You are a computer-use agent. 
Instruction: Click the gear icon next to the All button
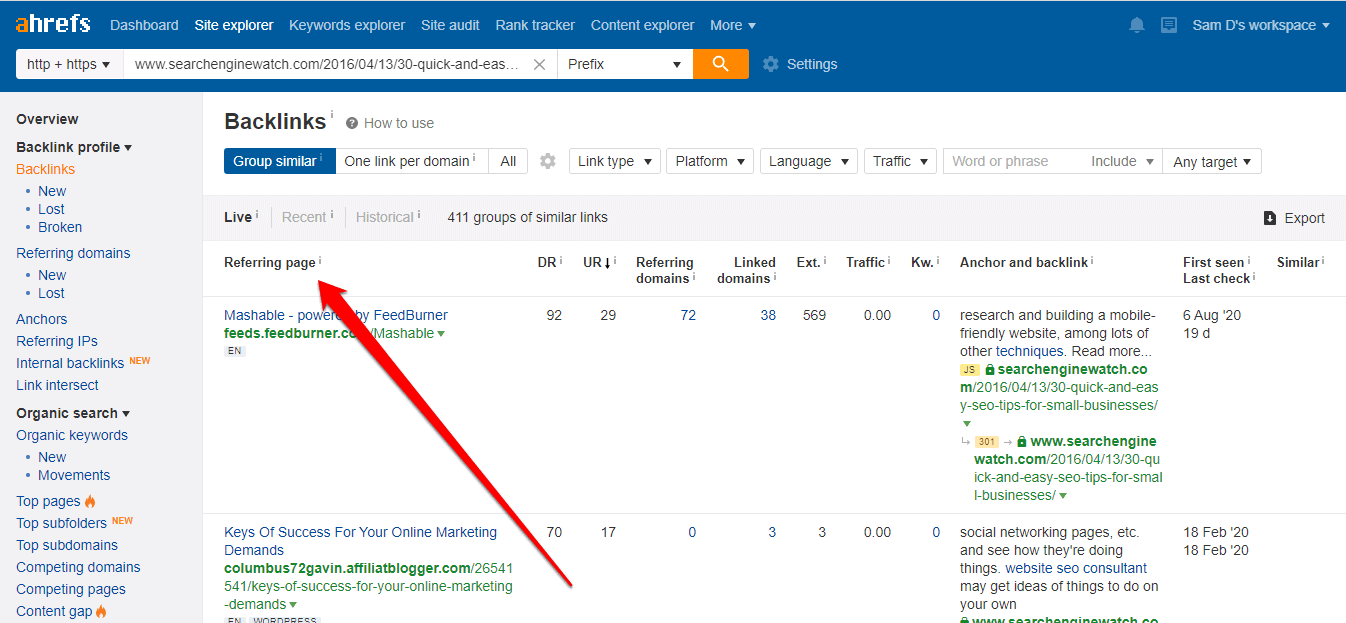click(x=547, y=161)
